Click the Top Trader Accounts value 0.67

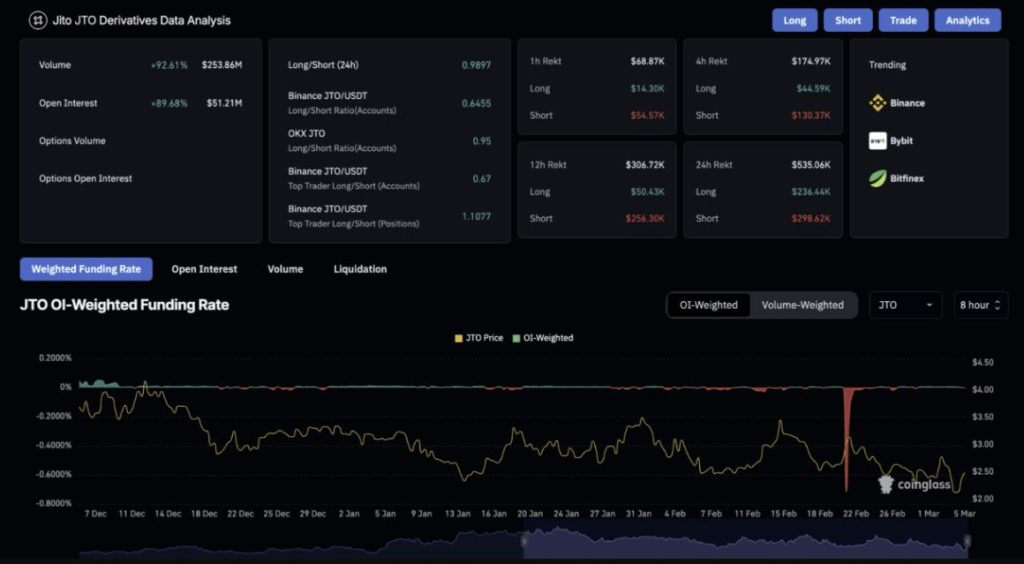482,178
